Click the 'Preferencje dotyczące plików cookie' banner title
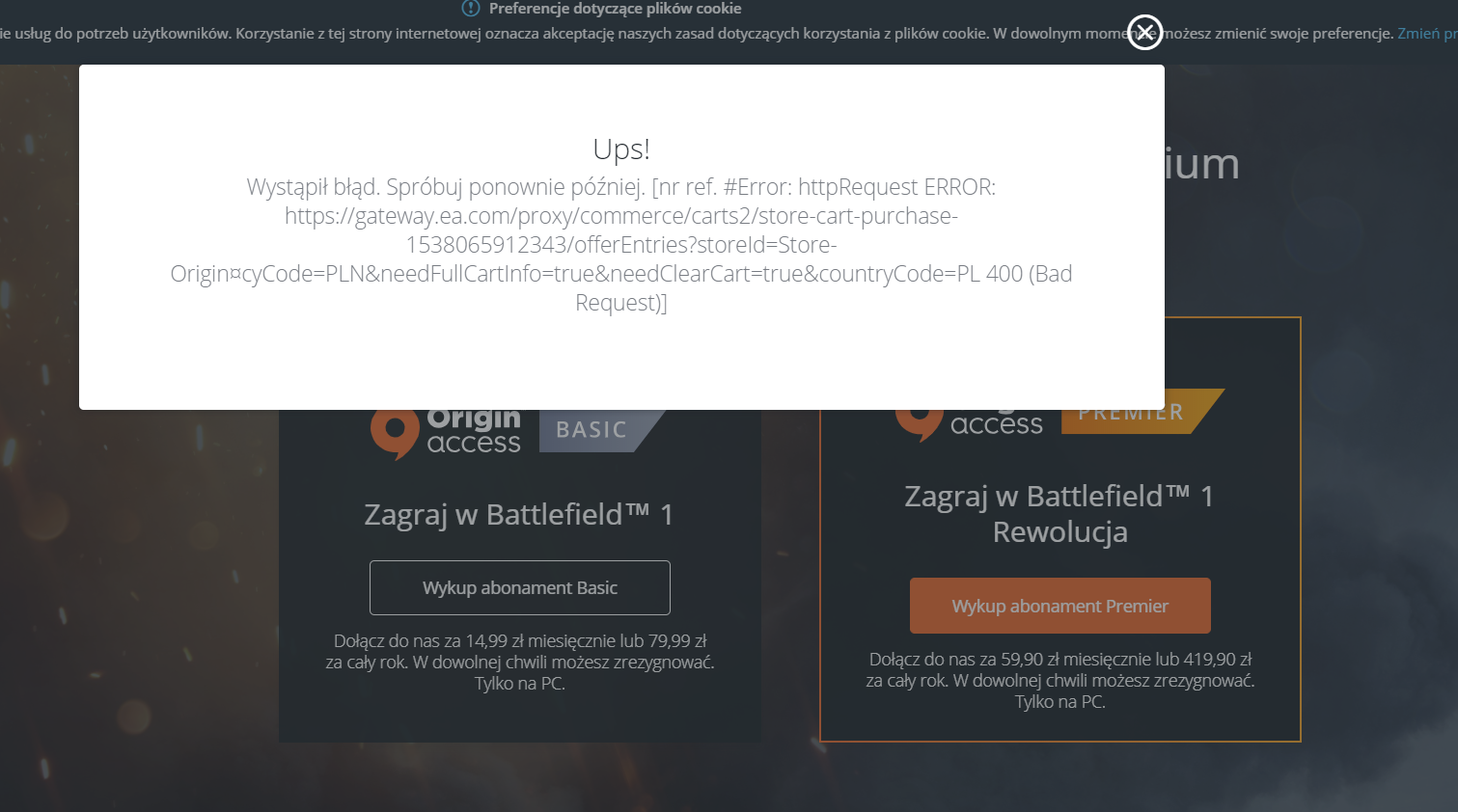 (615, 9)
